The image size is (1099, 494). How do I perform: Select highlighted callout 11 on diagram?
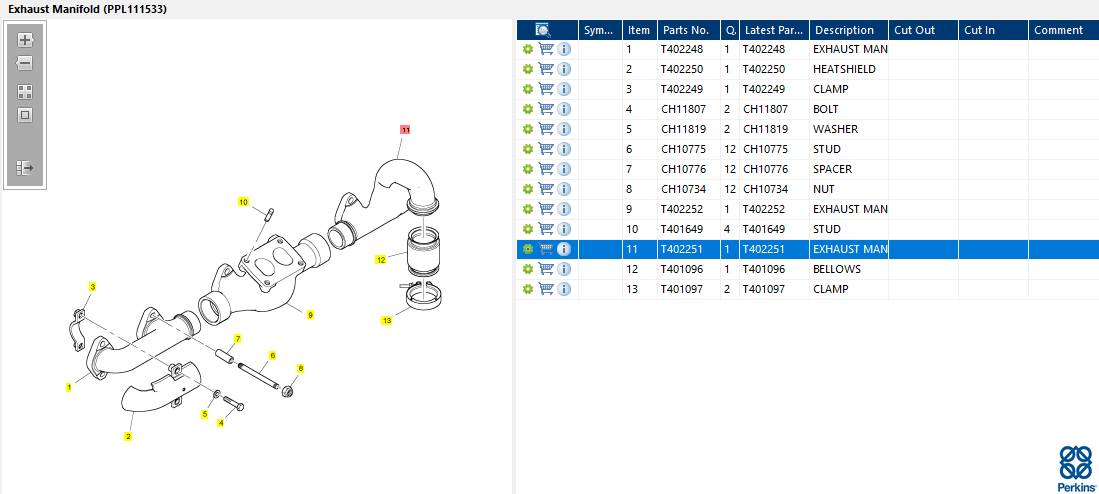[x=405, y=130]
